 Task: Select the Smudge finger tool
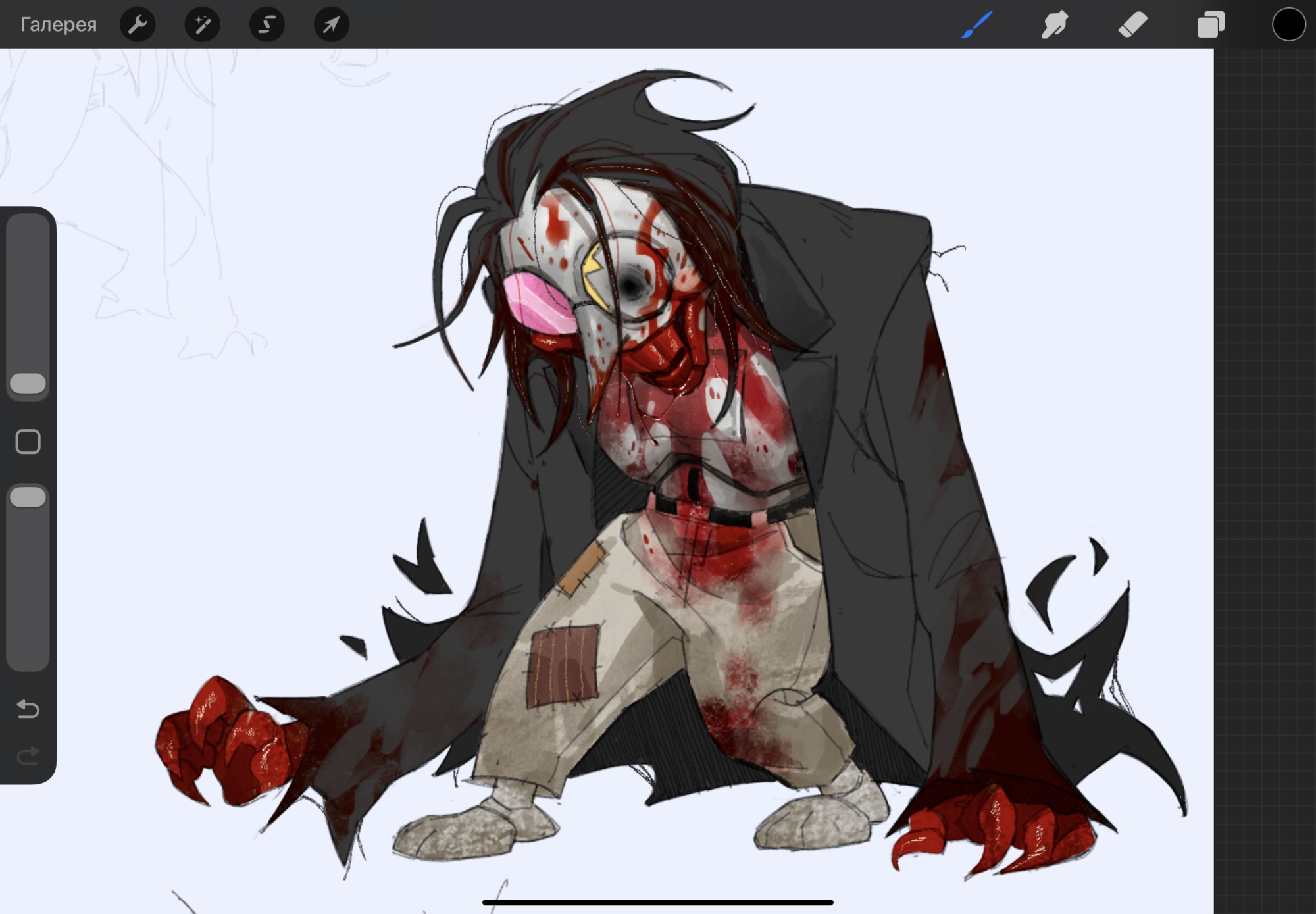coord(1054,25)
